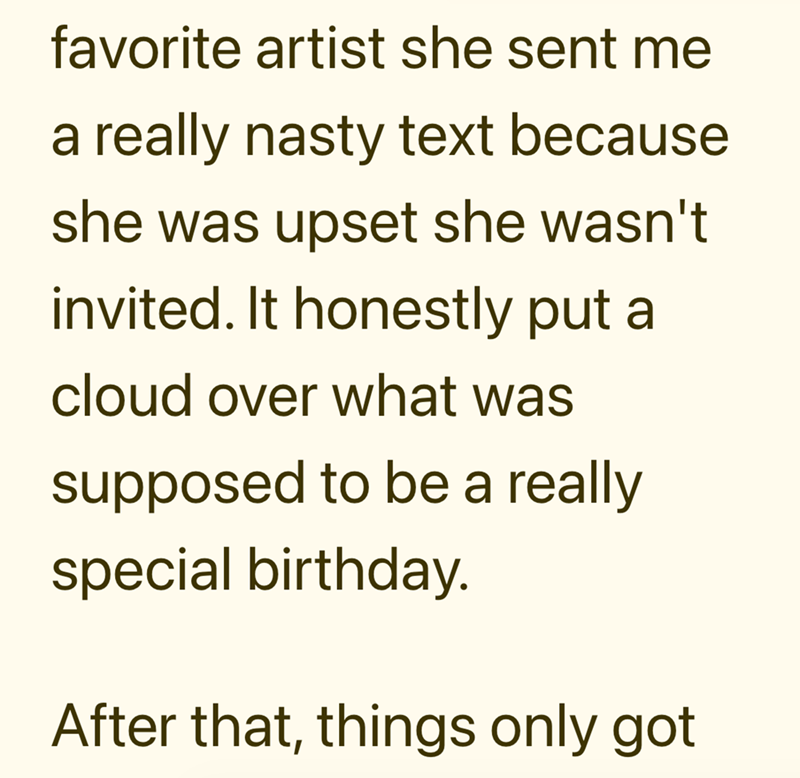
Task: Click the word "birthday." ending the paragraph
Action: (358, 571)
